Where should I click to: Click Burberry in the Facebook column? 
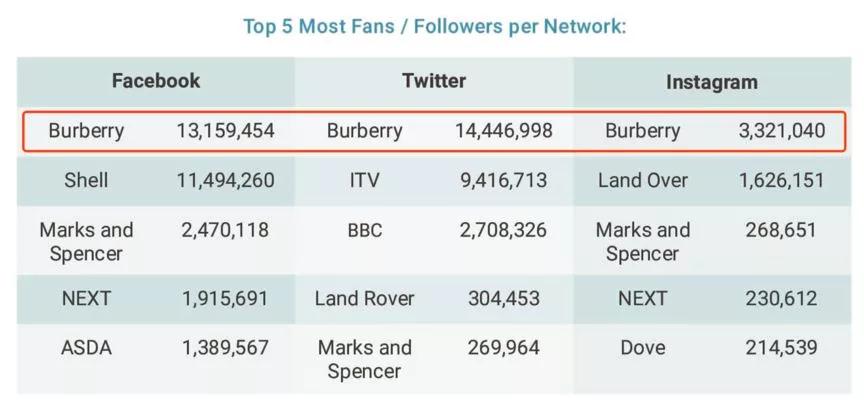point(86,131)
